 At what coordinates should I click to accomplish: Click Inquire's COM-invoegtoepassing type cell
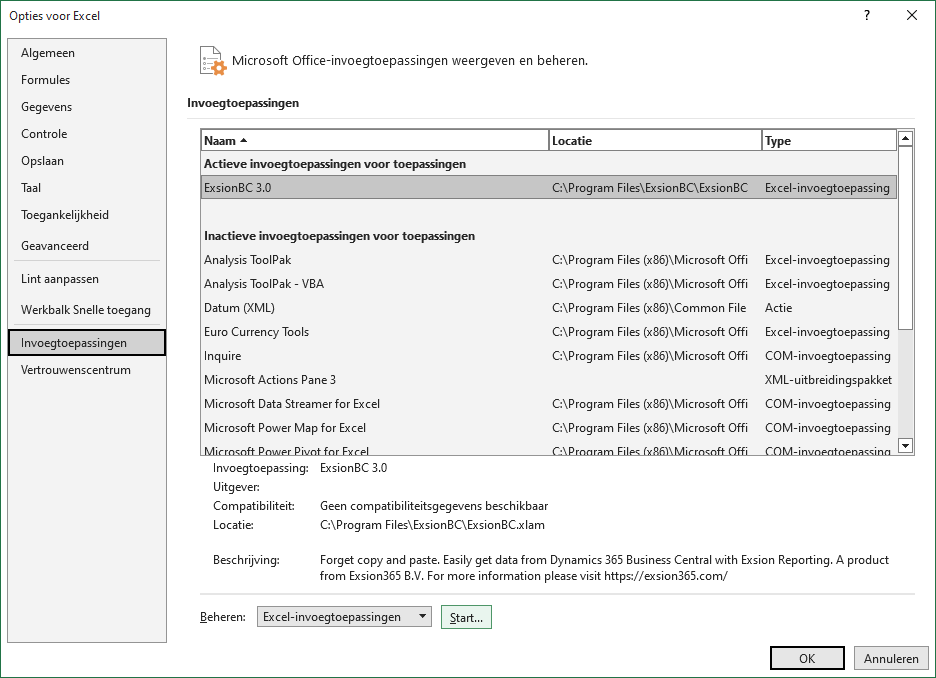coord(828,356)
